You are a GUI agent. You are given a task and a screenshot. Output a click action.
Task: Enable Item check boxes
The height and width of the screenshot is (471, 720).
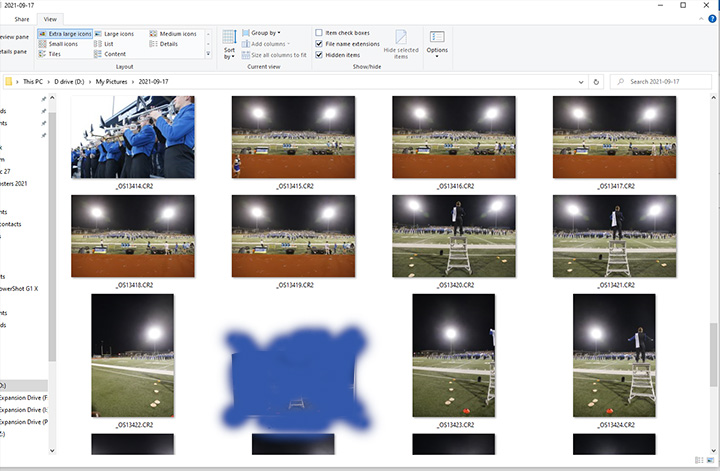click(319, 33)
